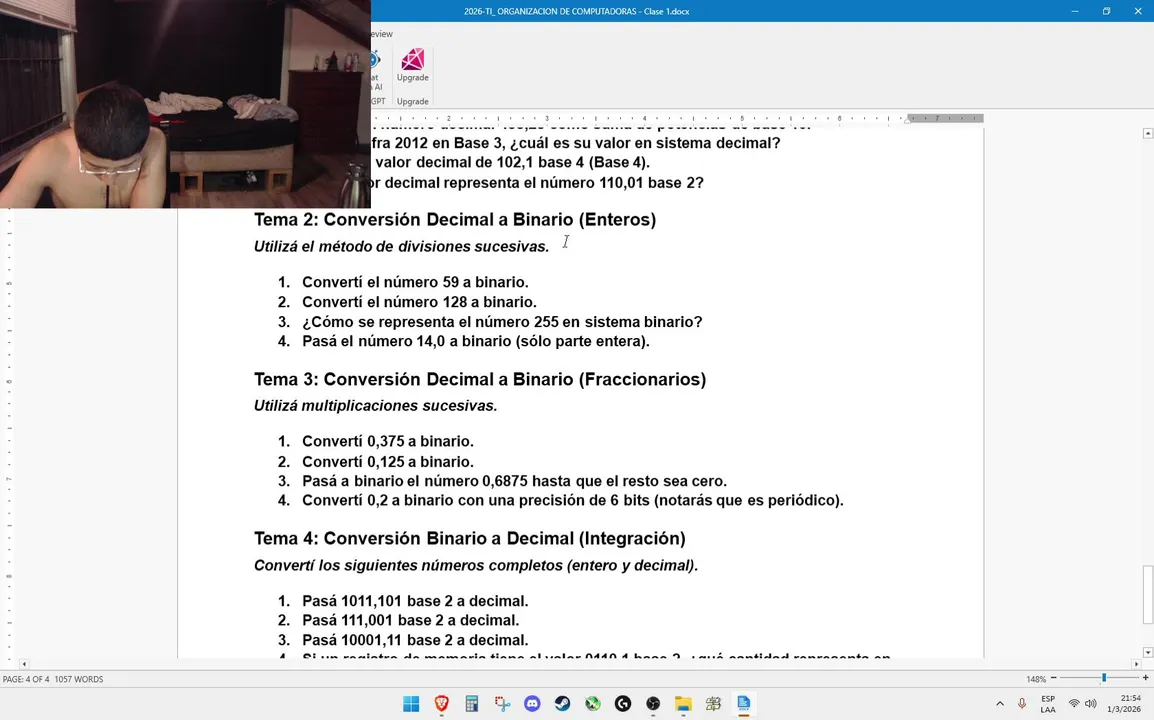Click the heading 'Tema 3: Conversión Decimal a Binario (Fraccionarios)'
Image resolution: width=1154 pixels, height=720 pixels.
tap(480, 379)
